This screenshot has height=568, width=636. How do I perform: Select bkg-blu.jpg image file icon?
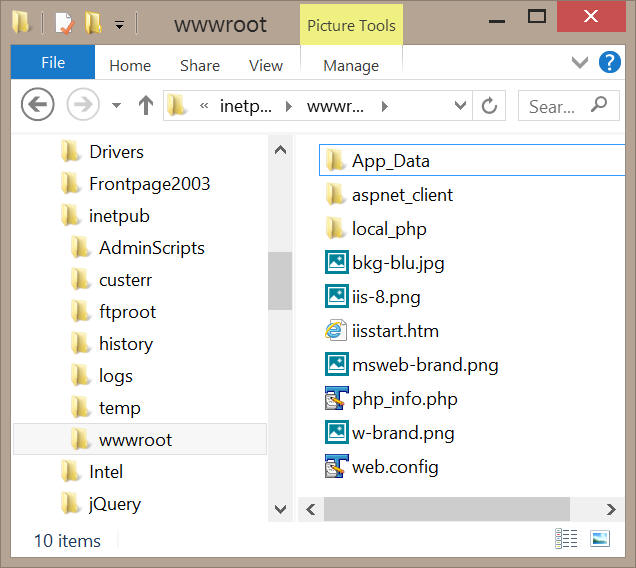(x=337, y=262)
